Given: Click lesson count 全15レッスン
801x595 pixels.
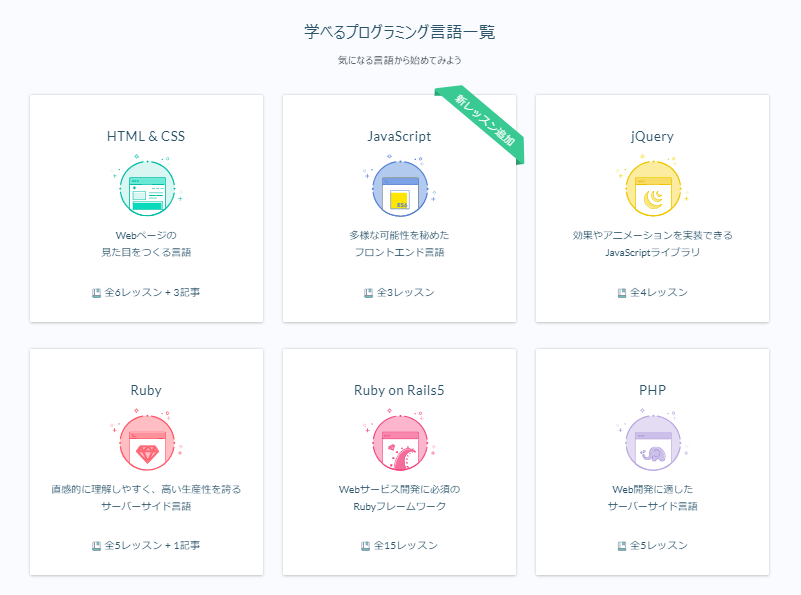Looking at the screenshot, I should (406, 545).
